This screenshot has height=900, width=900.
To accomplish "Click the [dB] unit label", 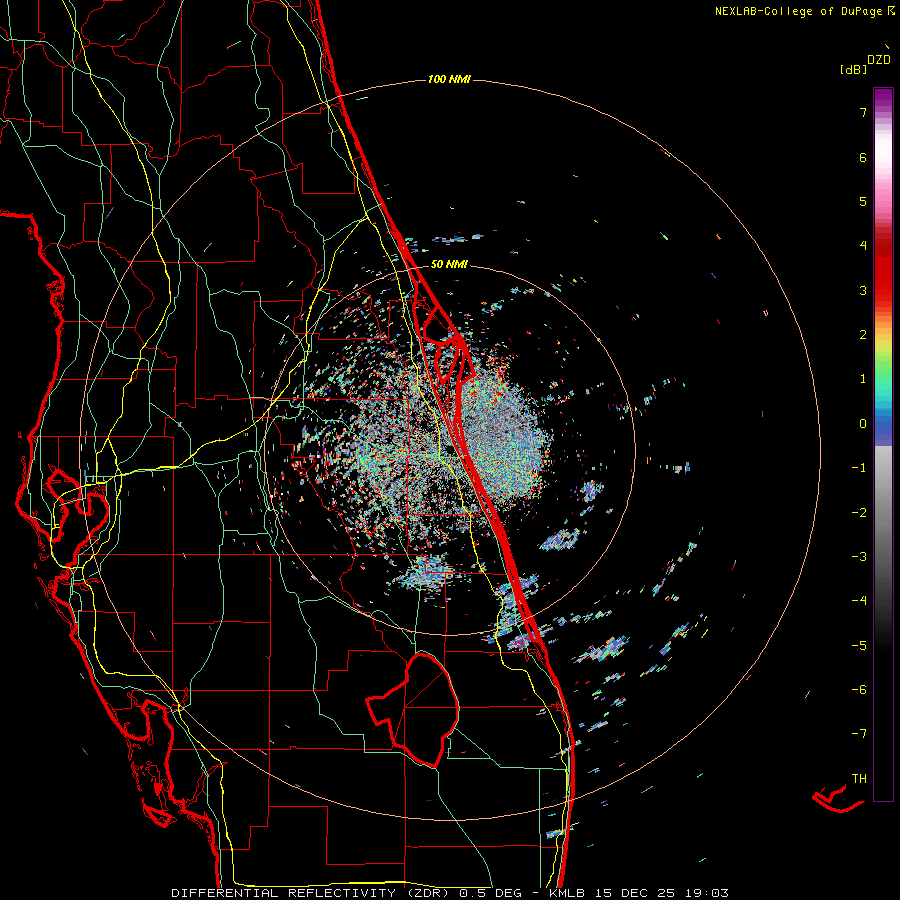I will pos(853,69).
